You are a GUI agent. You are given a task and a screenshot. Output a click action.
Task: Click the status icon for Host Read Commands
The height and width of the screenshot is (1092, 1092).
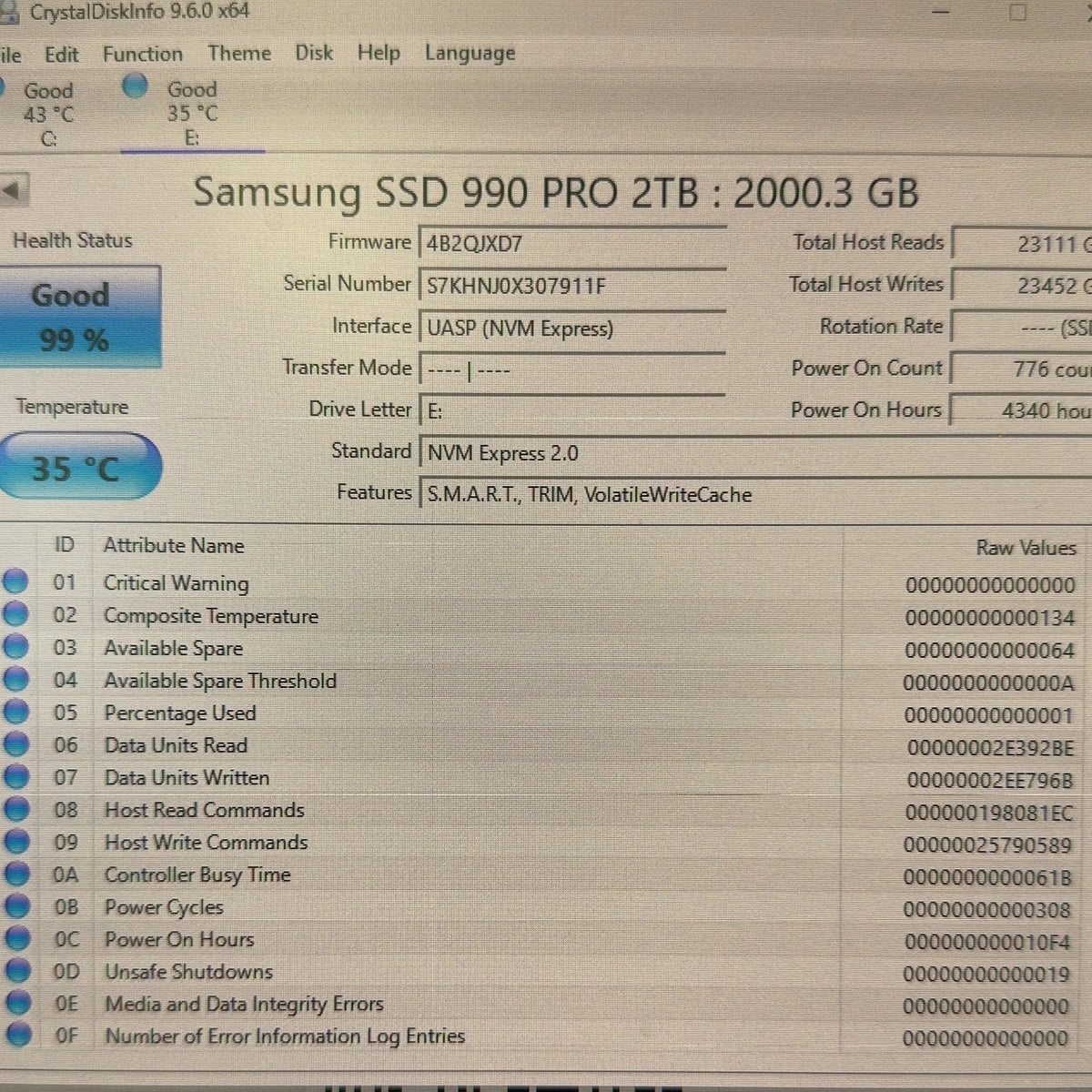16,809
